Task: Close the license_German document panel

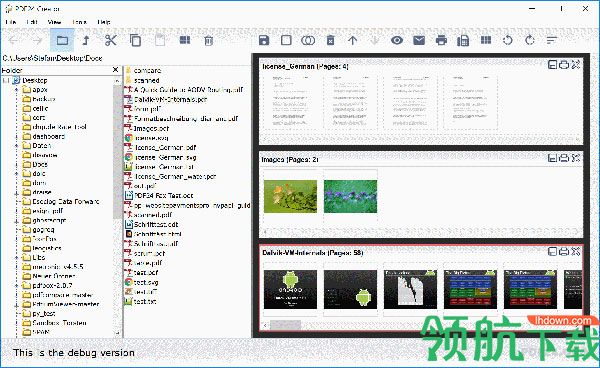Action: click(x=576, y=65)
